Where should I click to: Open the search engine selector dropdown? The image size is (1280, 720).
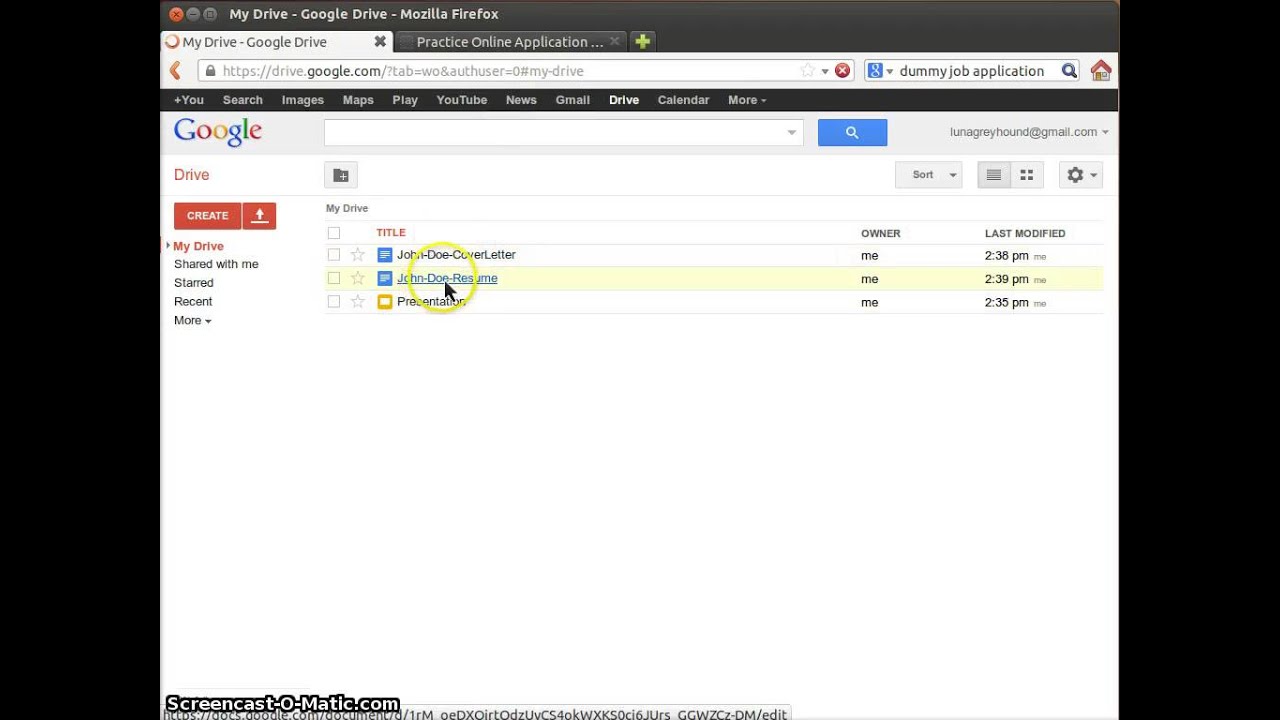880,71
